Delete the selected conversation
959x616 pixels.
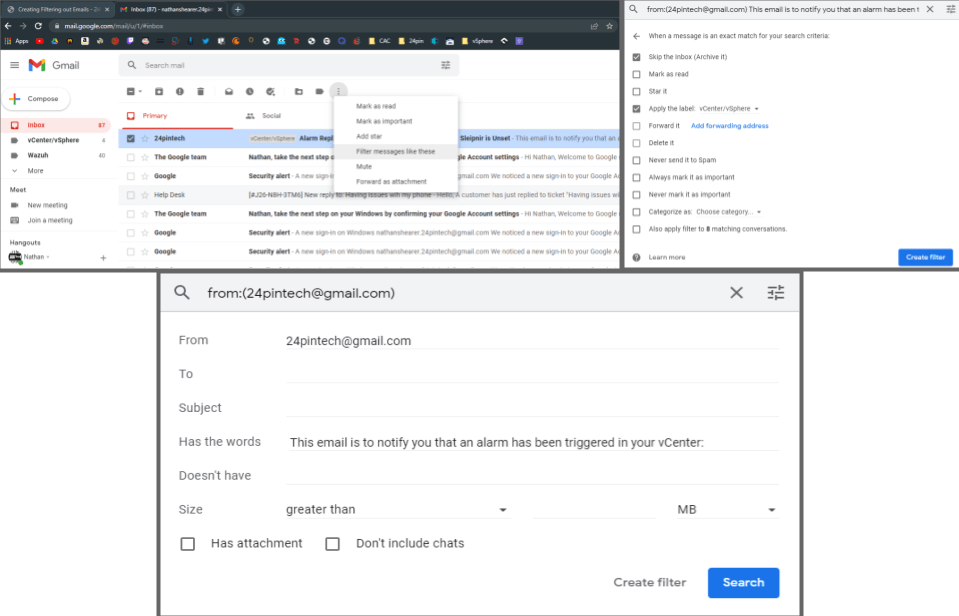pos(200,91)
